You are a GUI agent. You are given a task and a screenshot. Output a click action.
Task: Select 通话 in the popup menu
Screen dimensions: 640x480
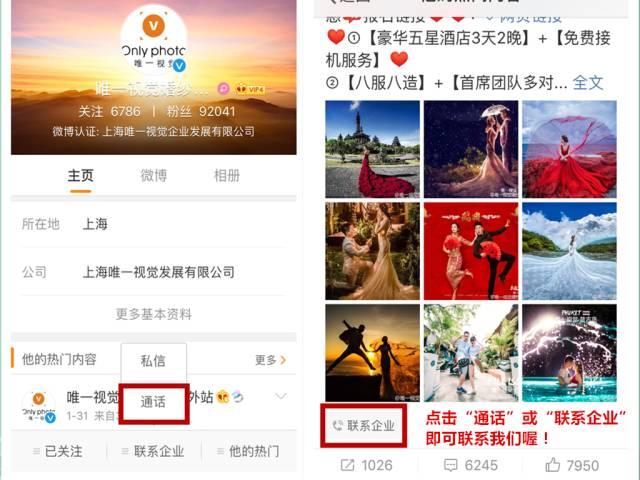[153, 402]
